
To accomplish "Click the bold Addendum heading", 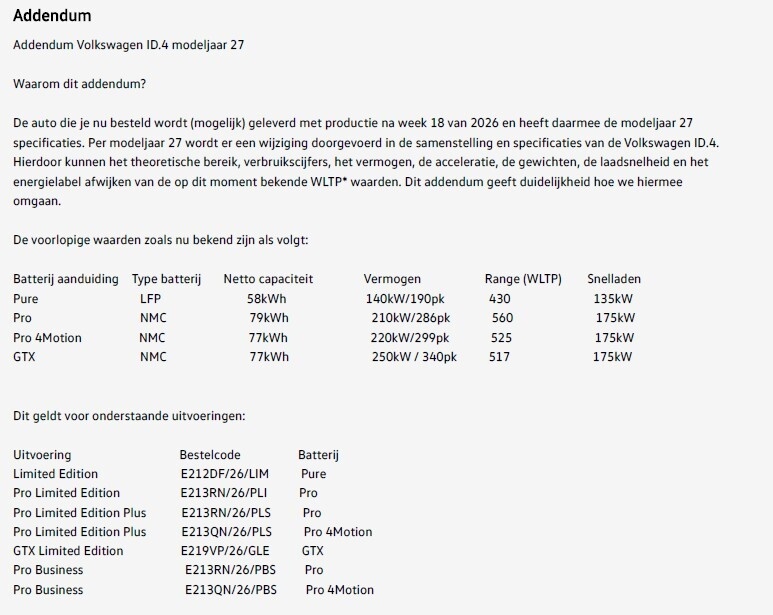I will (52, 16).
